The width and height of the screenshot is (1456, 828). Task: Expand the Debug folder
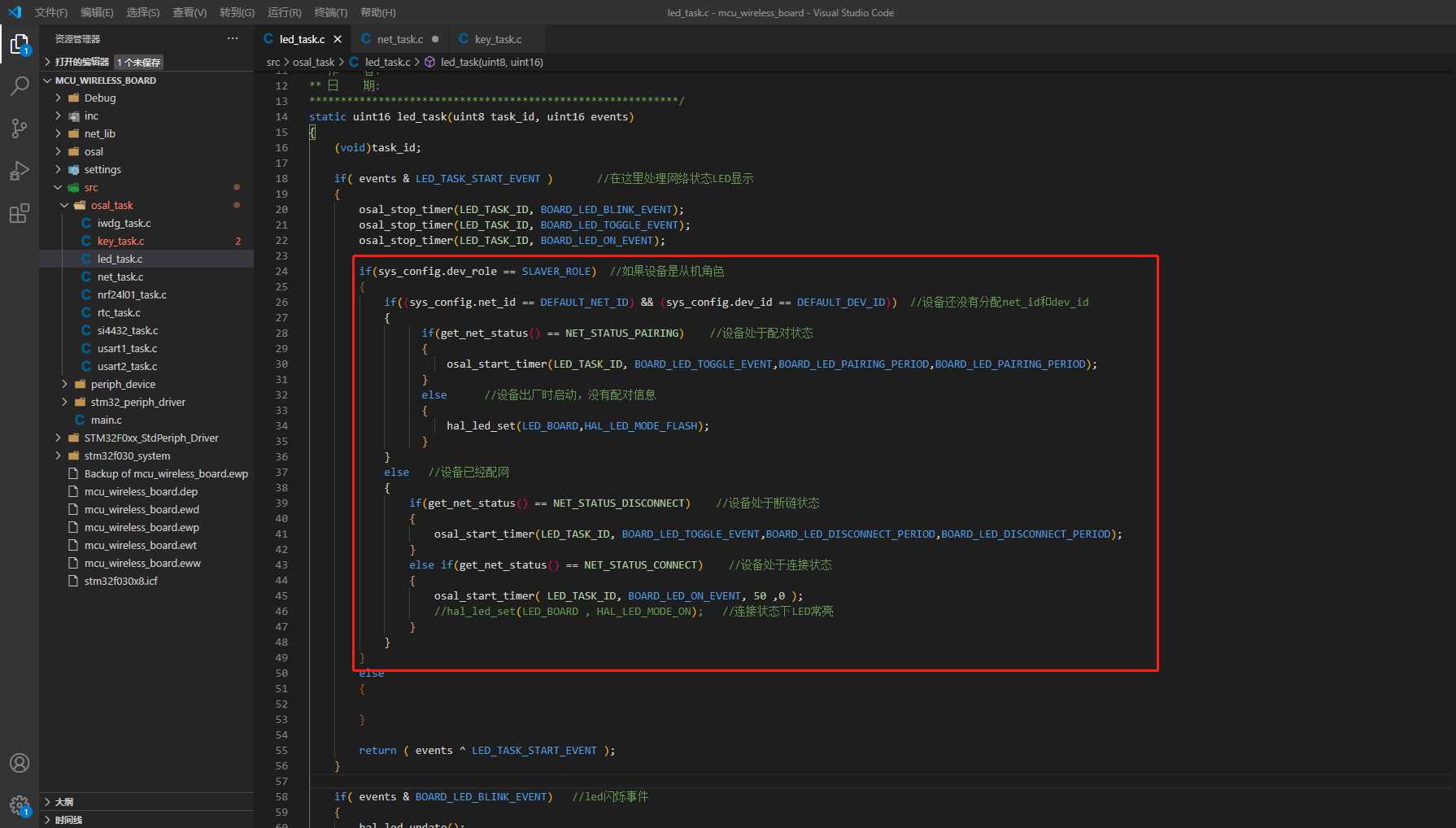[x=100, y=98]
